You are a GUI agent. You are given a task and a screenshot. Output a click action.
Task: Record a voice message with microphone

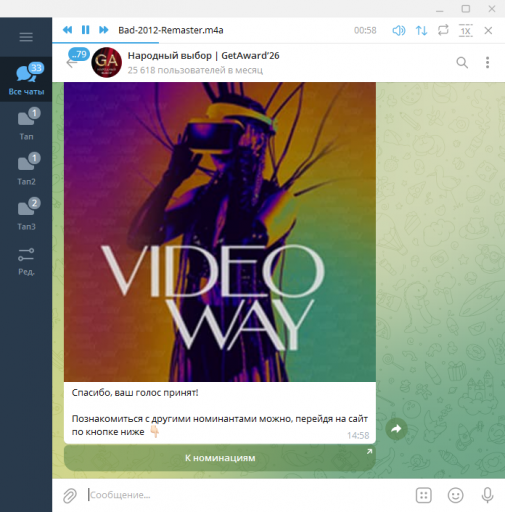(x=487, y=495)
